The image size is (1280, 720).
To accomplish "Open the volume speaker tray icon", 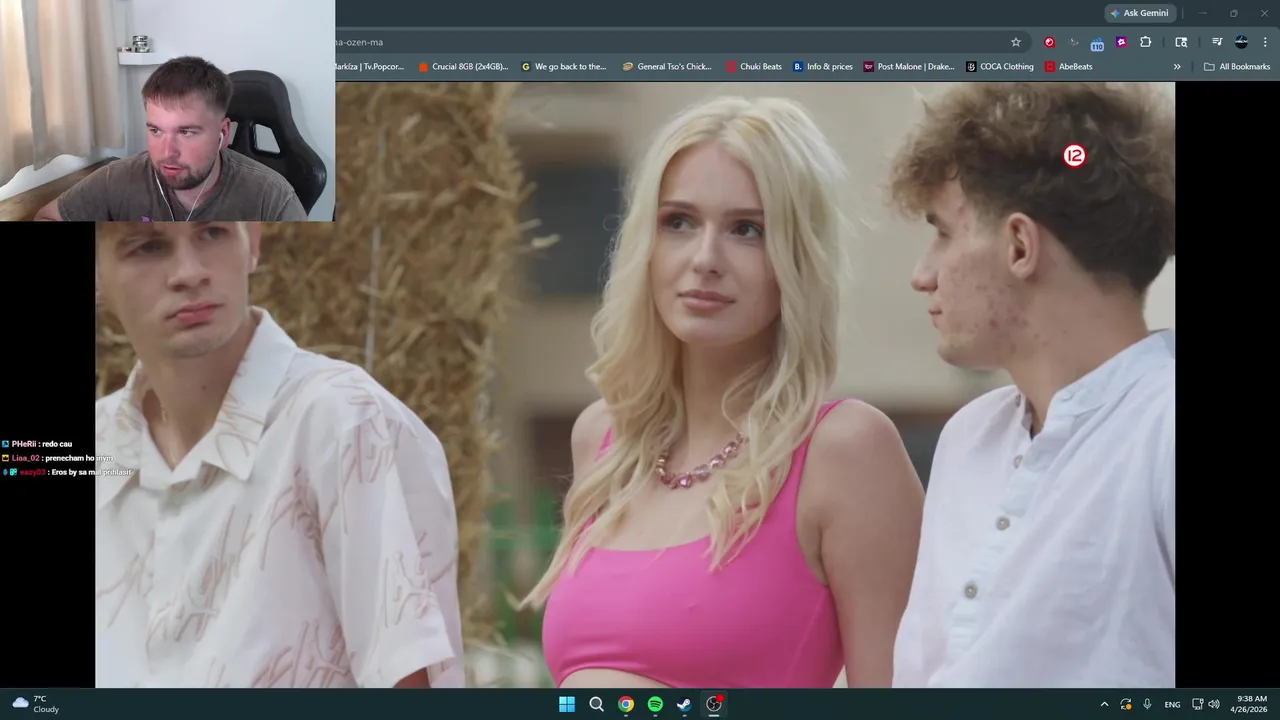I will click(x=1214, y=704).
